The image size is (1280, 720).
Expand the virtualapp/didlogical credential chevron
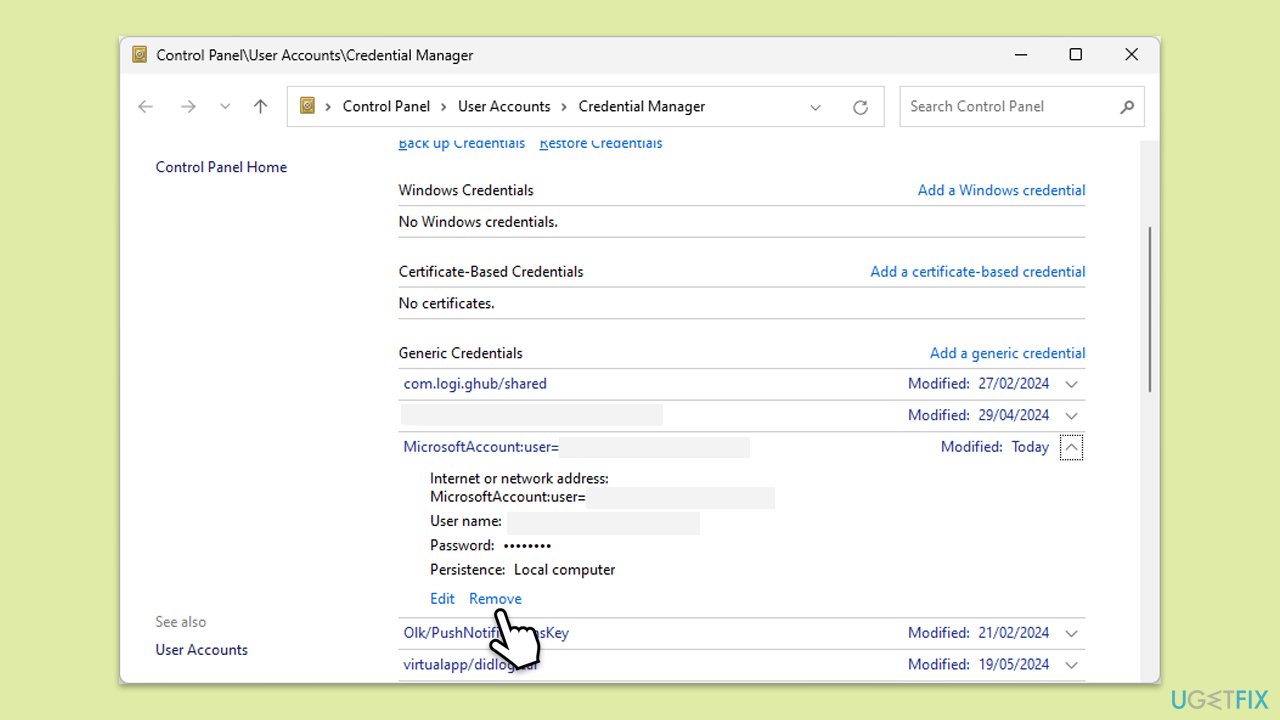tap(1072, 665)
